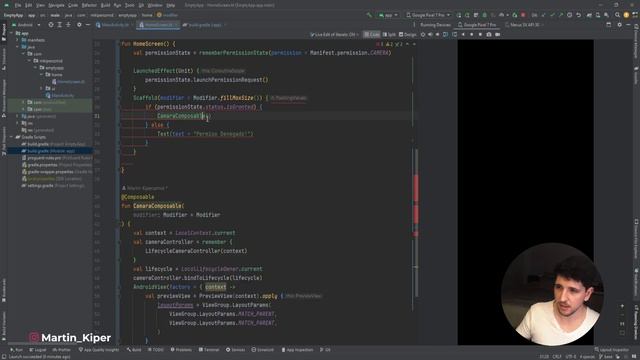Expand the res folder in project tree
640x360 pixels.
point(18,123)
